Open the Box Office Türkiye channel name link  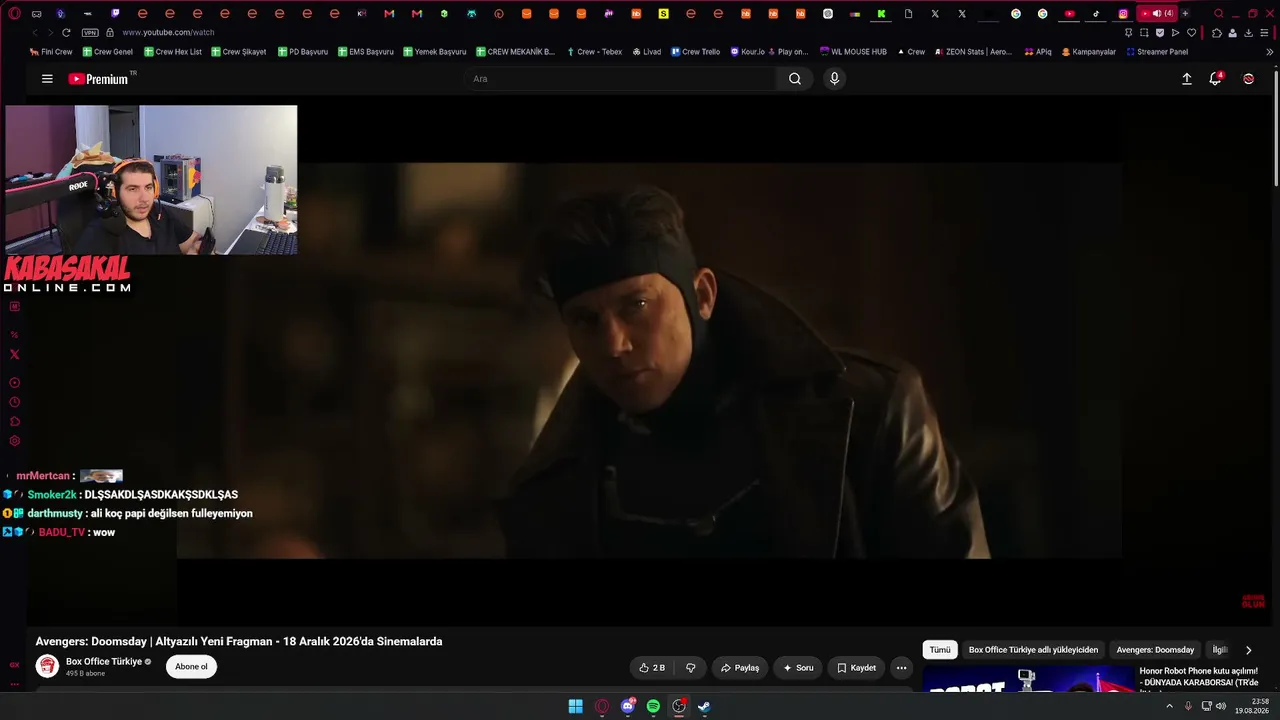point(104,662)
